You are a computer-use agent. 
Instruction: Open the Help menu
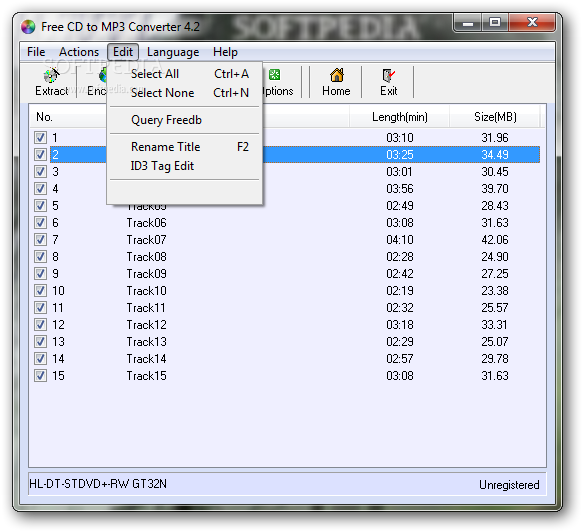click(x=225, y=52)
